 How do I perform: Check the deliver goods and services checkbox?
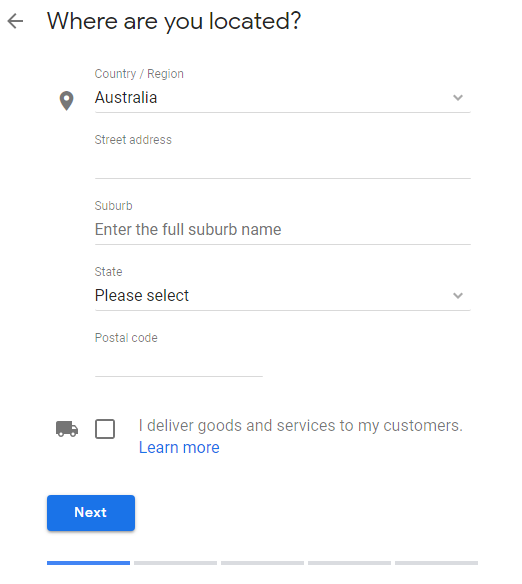pyautogui.click(x=105, y=429)
